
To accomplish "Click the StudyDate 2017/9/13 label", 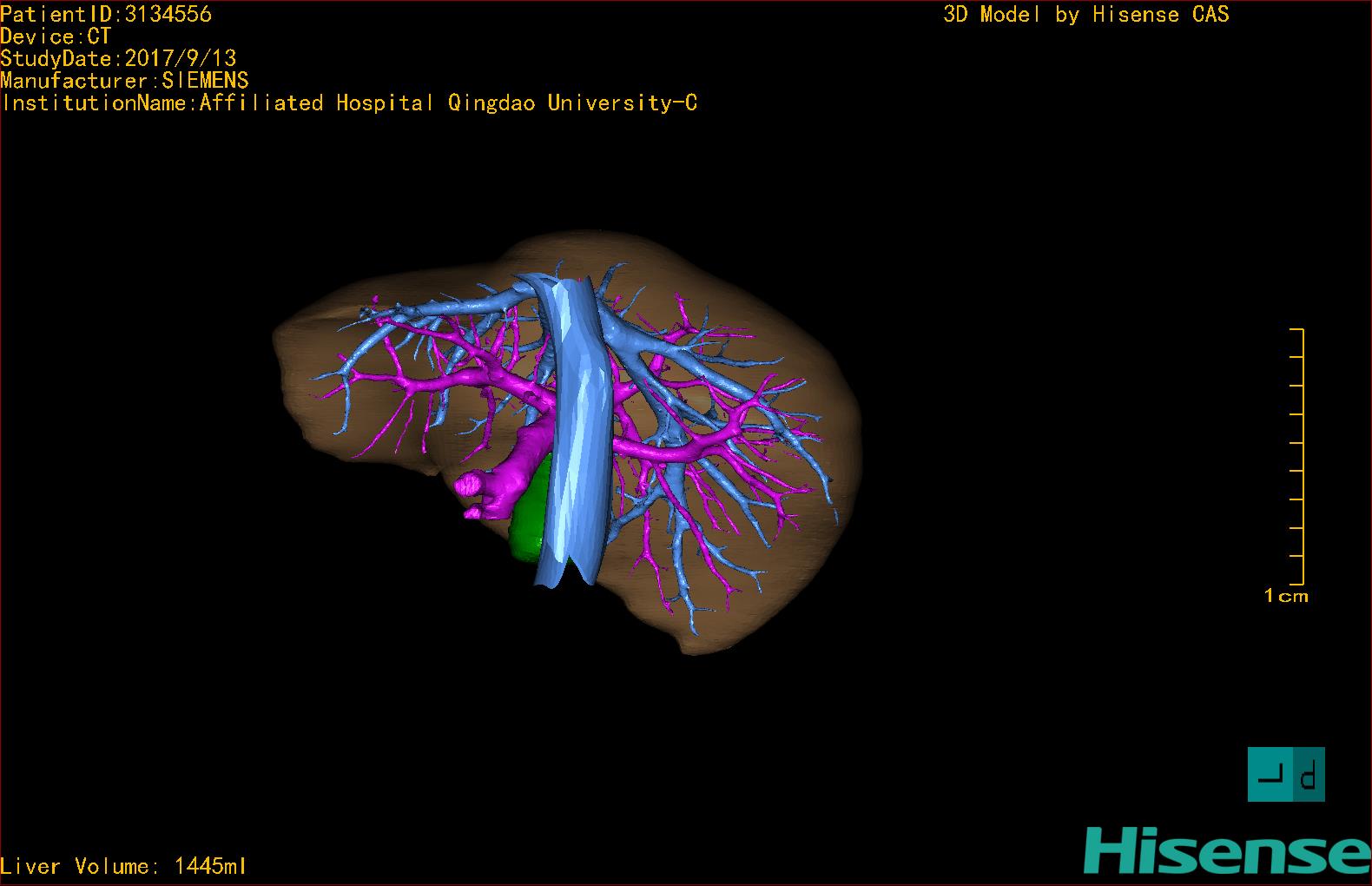I will tap(118, 58).
